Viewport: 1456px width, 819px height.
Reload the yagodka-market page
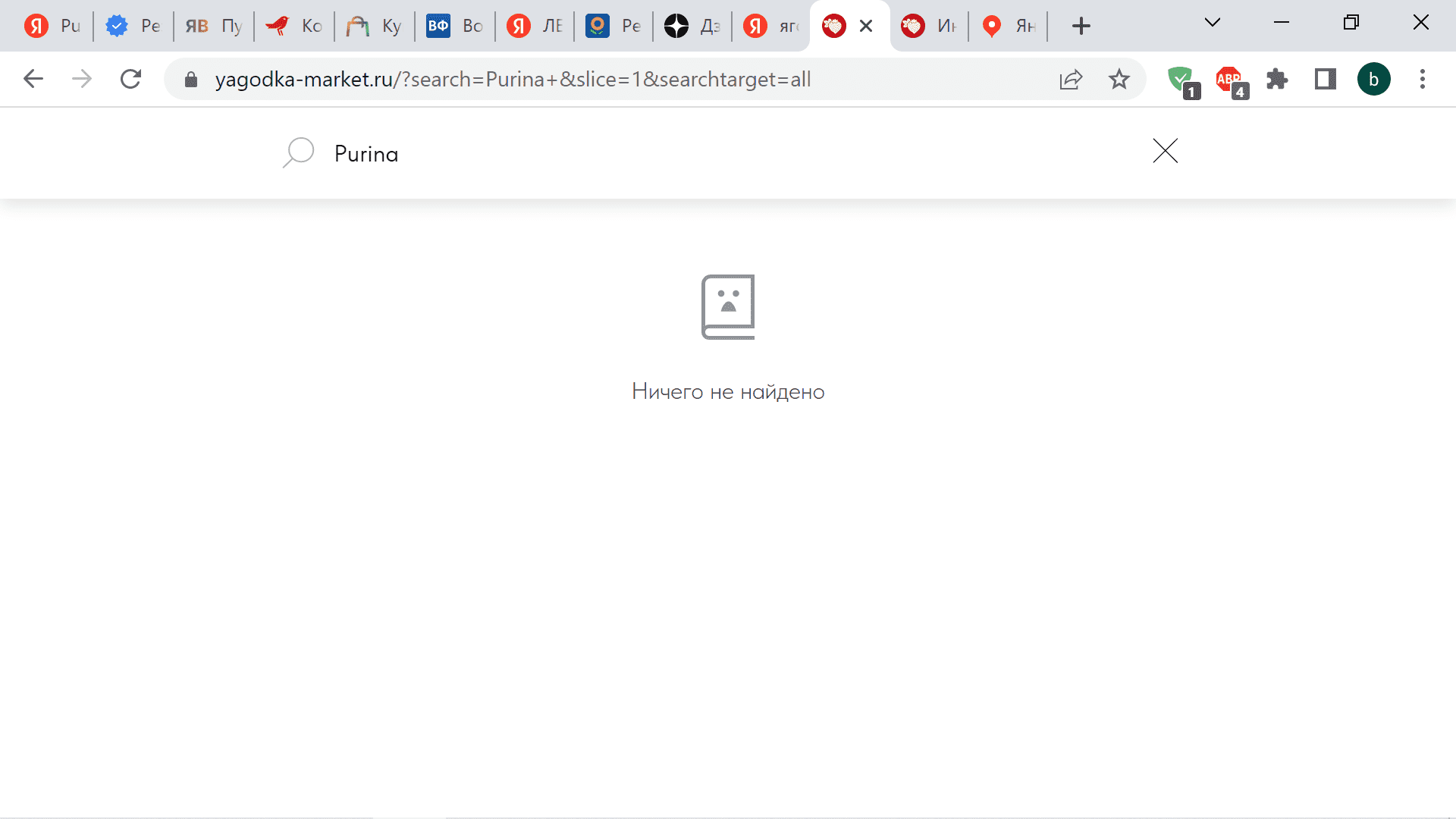(x=131, y=79)
